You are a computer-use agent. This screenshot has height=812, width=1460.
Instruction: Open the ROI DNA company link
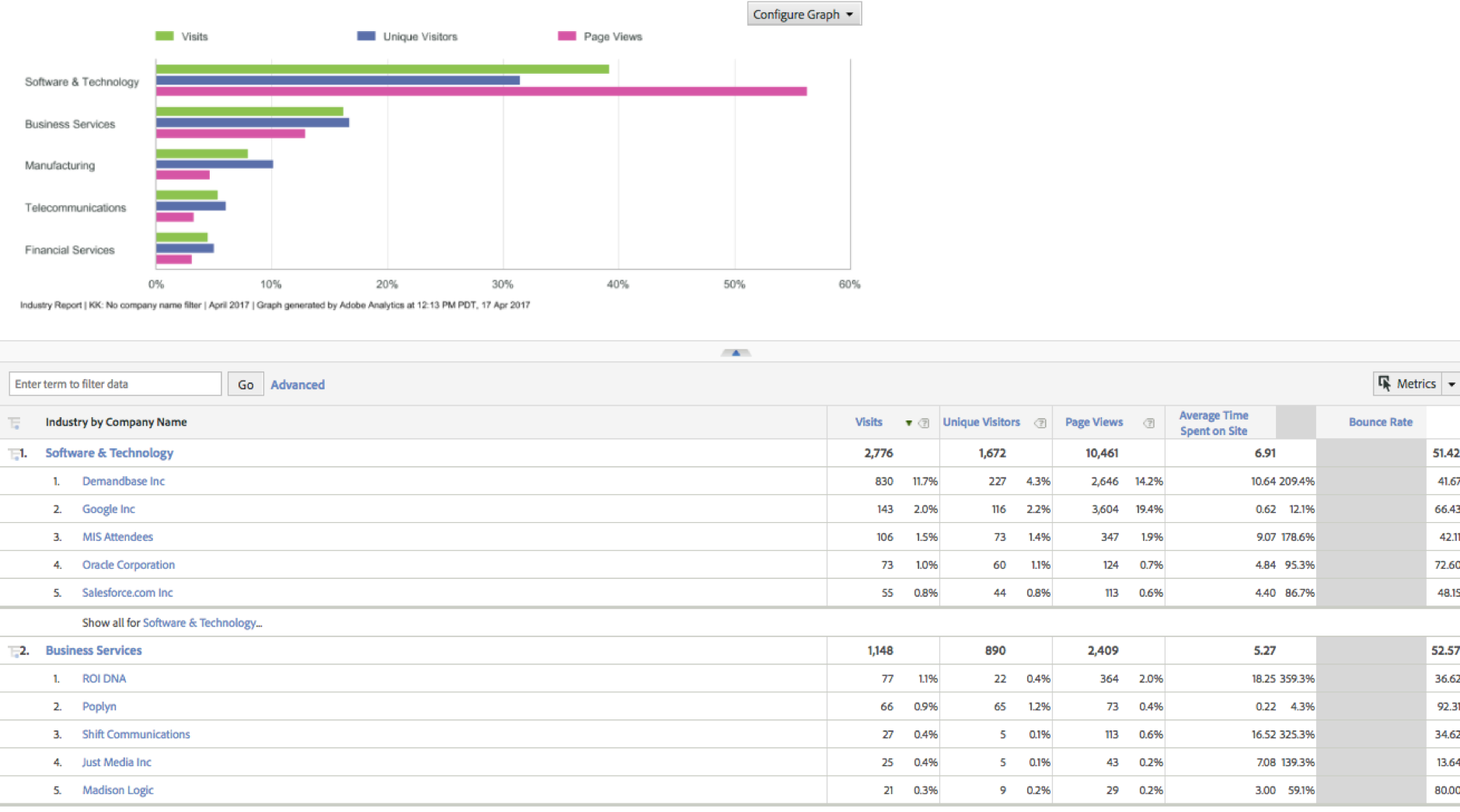click(104, 678)
